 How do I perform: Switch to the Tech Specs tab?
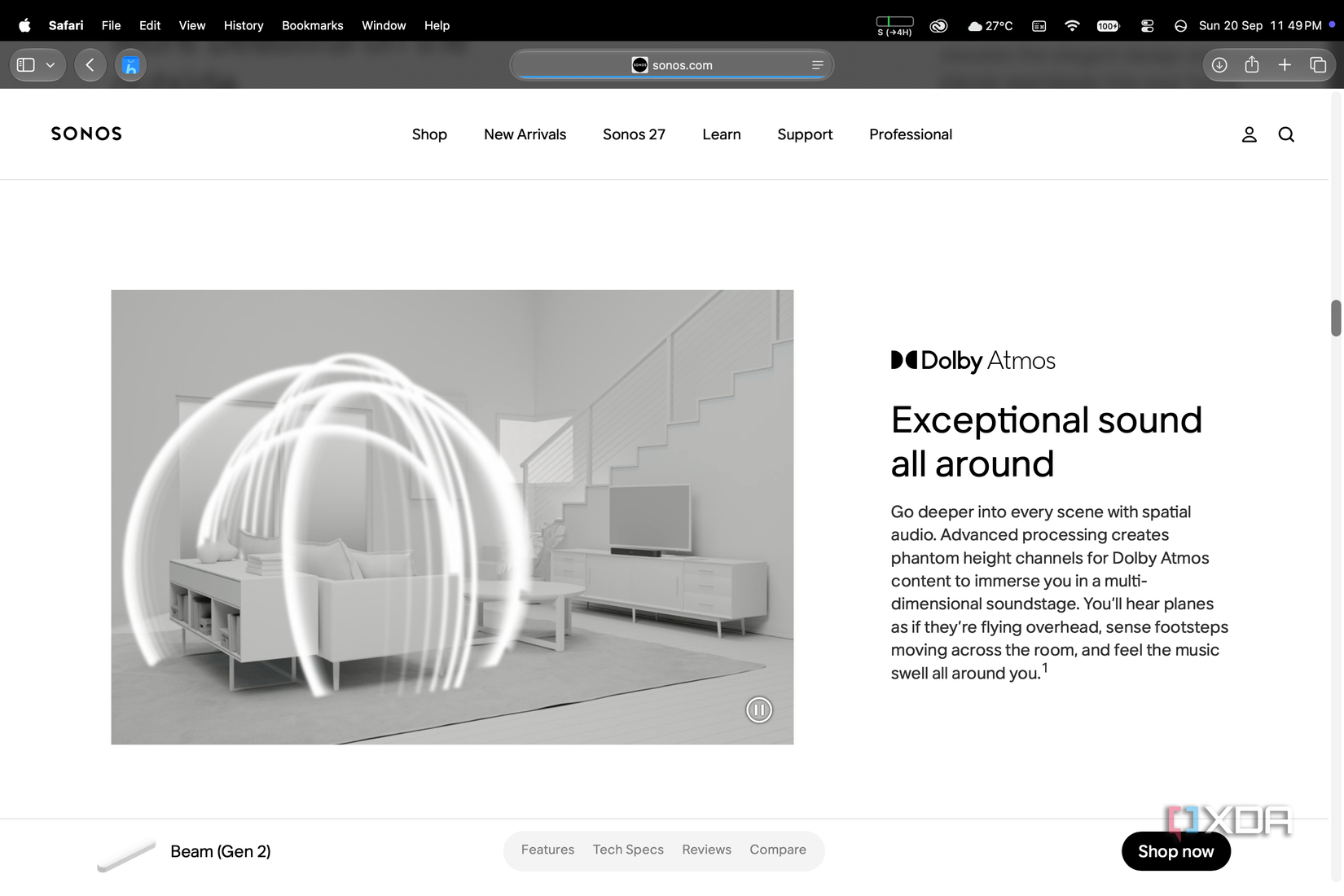tap(628, 850)
